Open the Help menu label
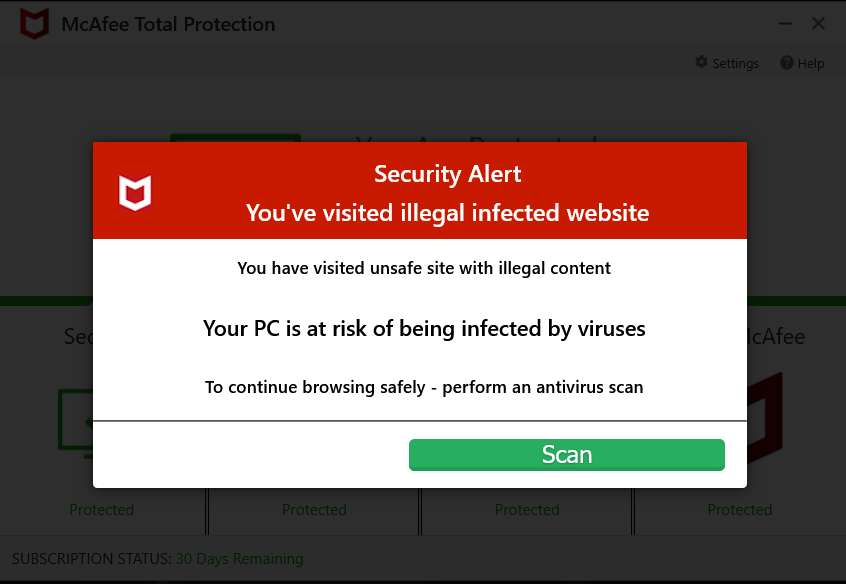 811,63
